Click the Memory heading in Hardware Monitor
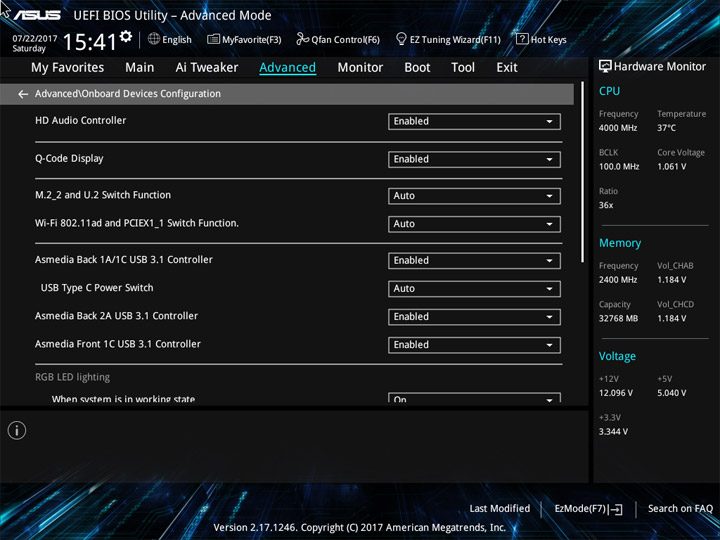The height and width of the screenshot is (540, 720). (620, 243)
